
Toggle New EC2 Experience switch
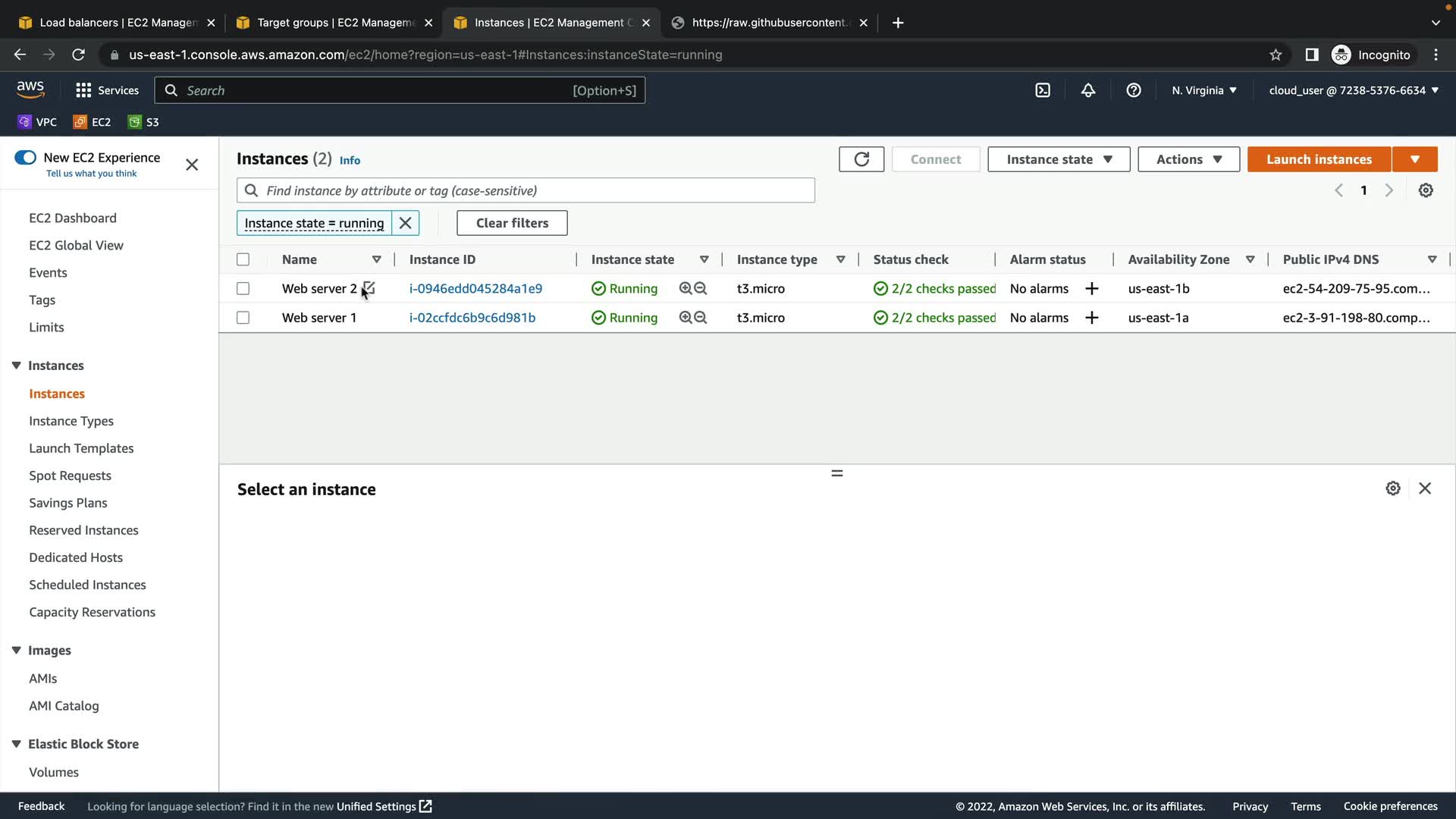click(25, 158)
